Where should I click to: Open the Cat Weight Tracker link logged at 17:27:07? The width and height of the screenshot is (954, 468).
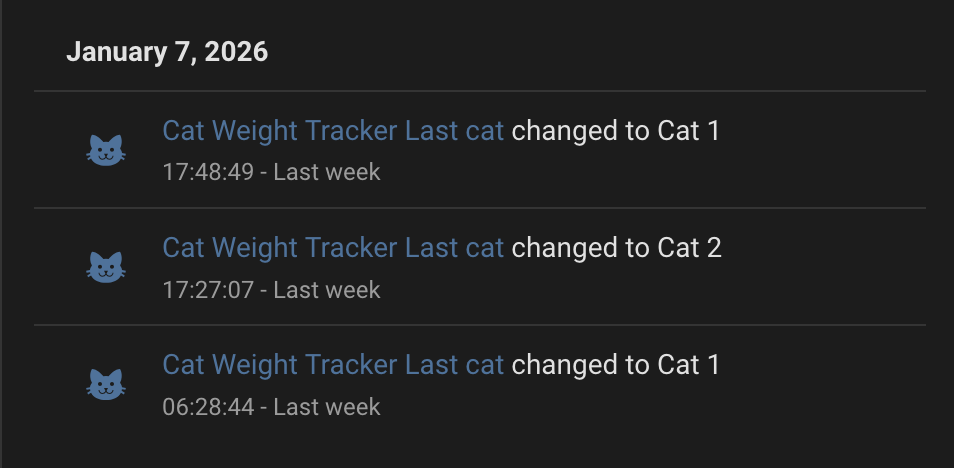click(x=333, y=248)
